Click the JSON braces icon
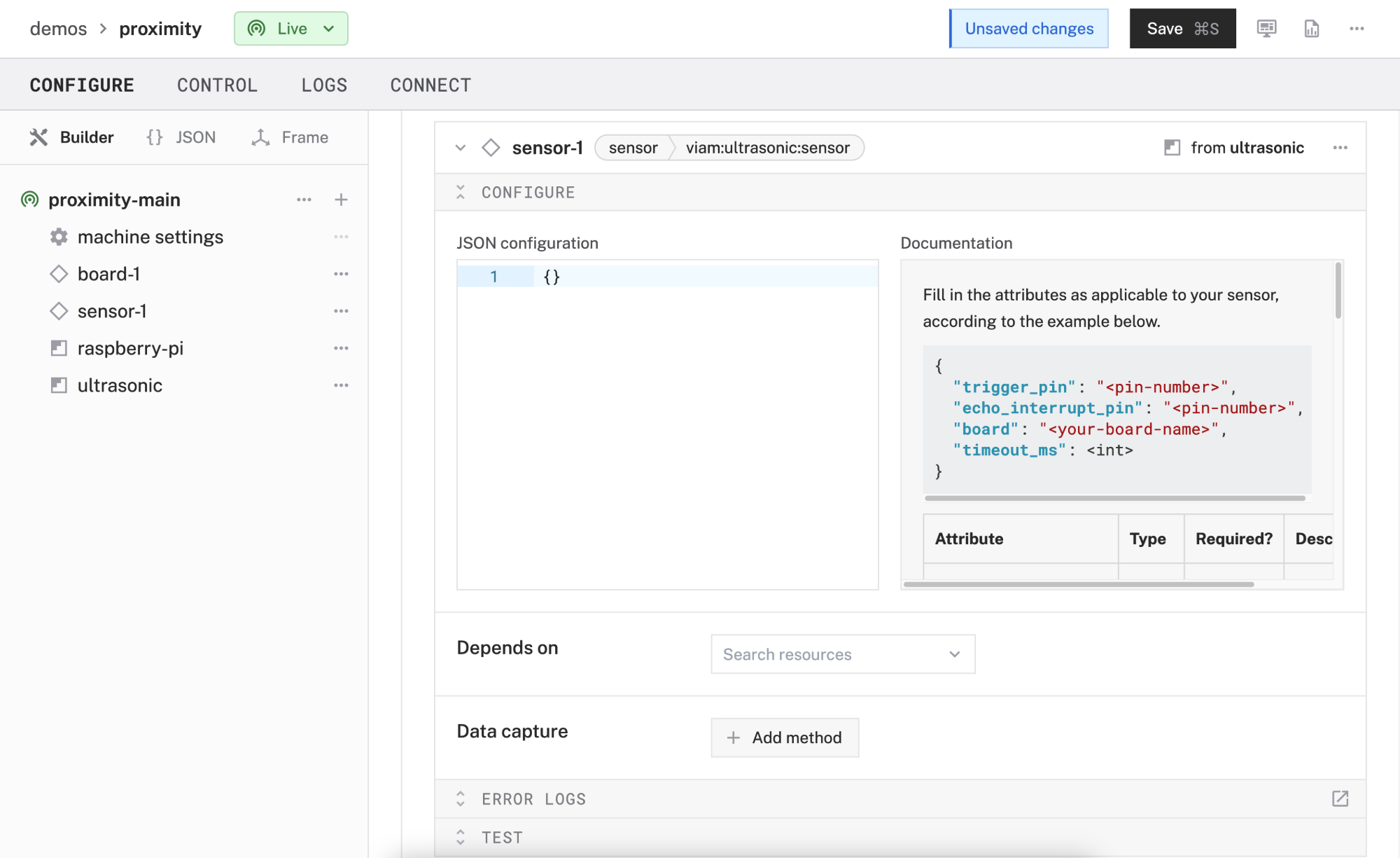This screenshot has height=858, width=1400. tap(155, 137)
